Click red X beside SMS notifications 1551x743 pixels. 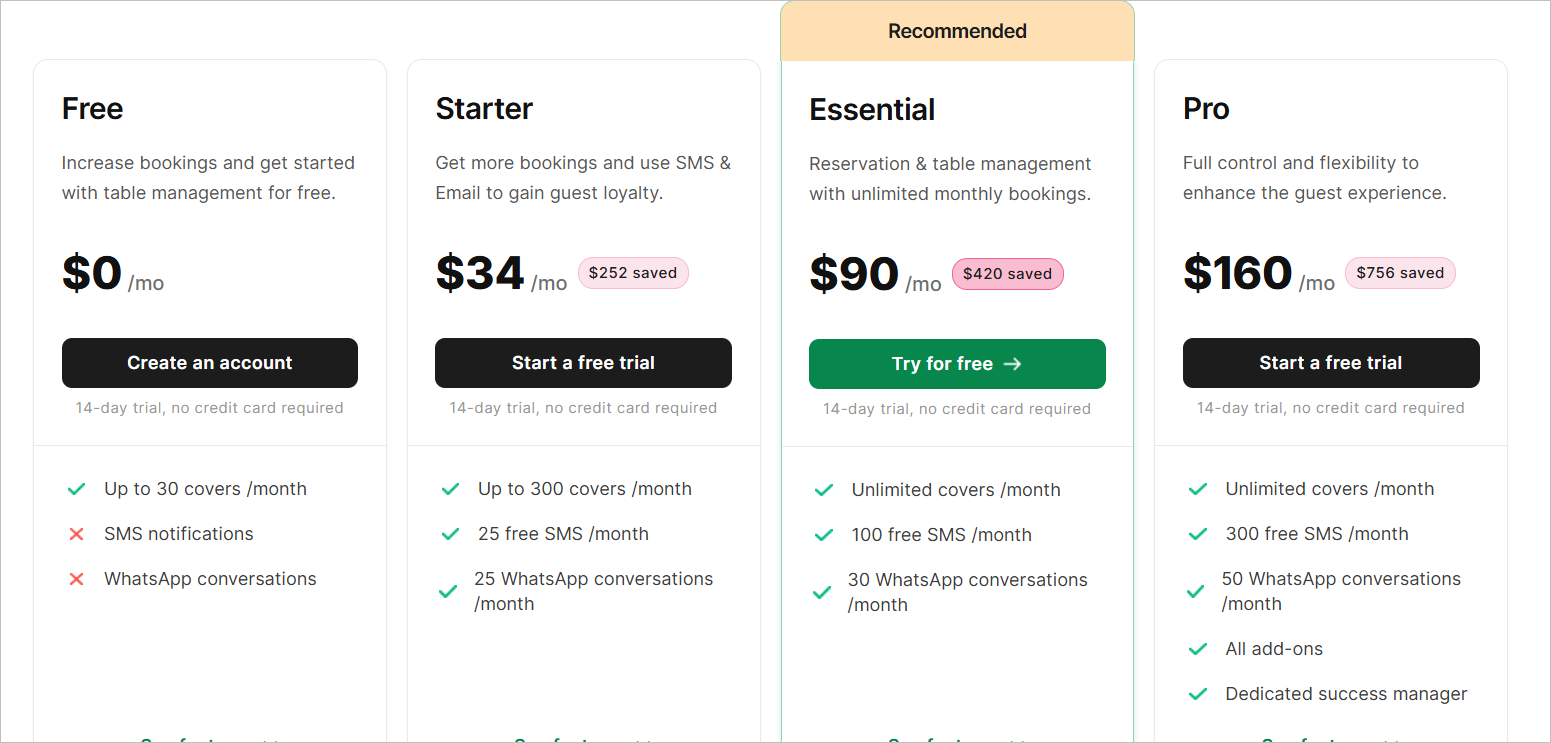point(76,534)
